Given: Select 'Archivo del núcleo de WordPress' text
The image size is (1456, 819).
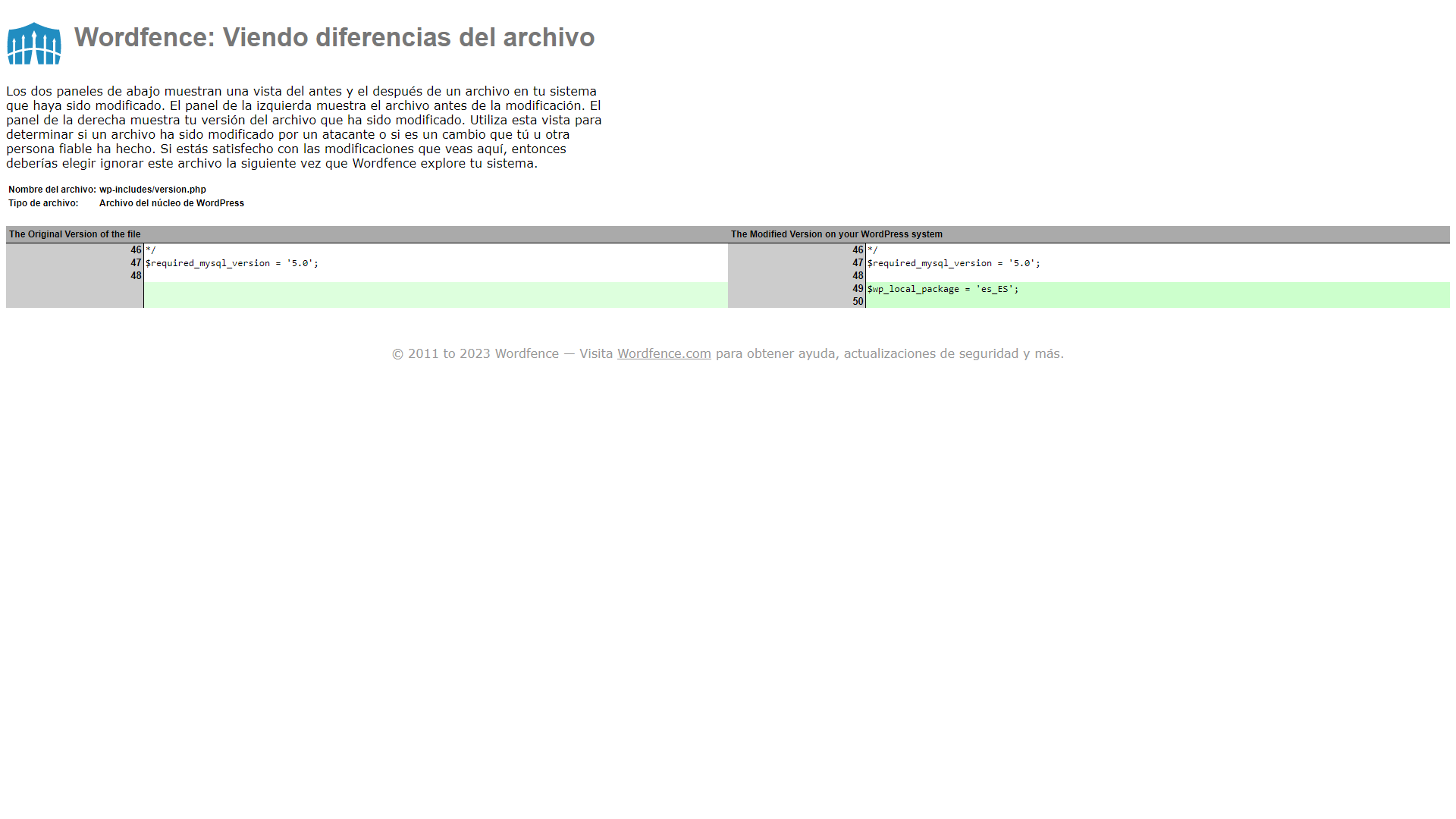Looking at the screenshot, I should [x=171, y=203].
